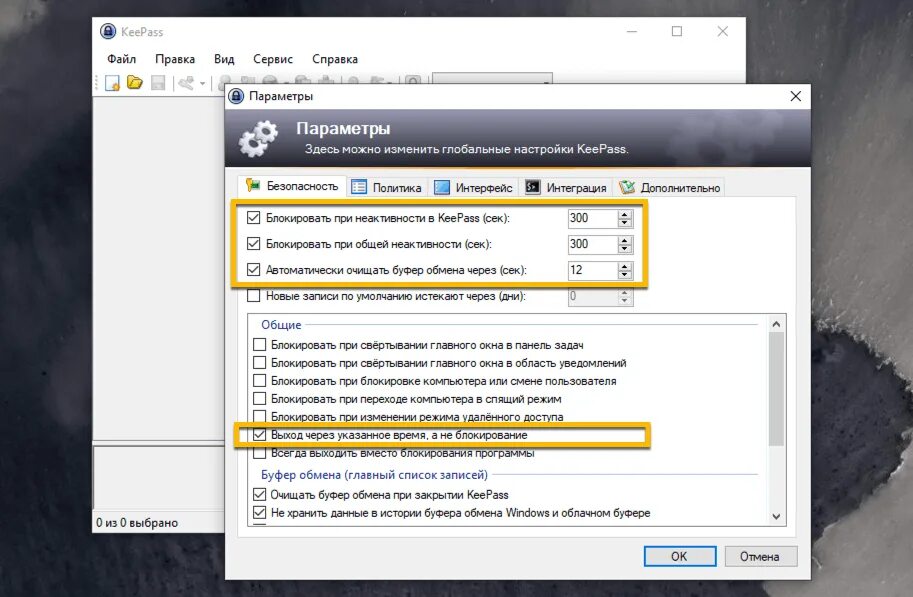Switch to the Интеграция tab
The width and height of the screenshot is (913, 597).
(566, 188)
